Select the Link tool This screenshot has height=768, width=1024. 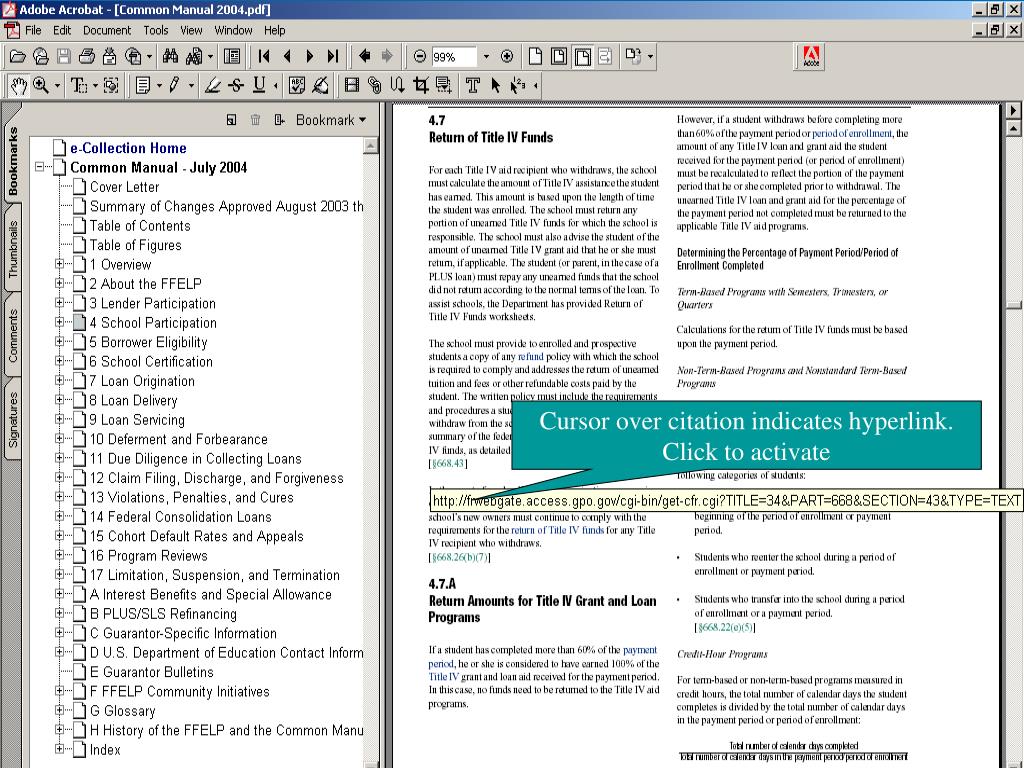[374, 86]
